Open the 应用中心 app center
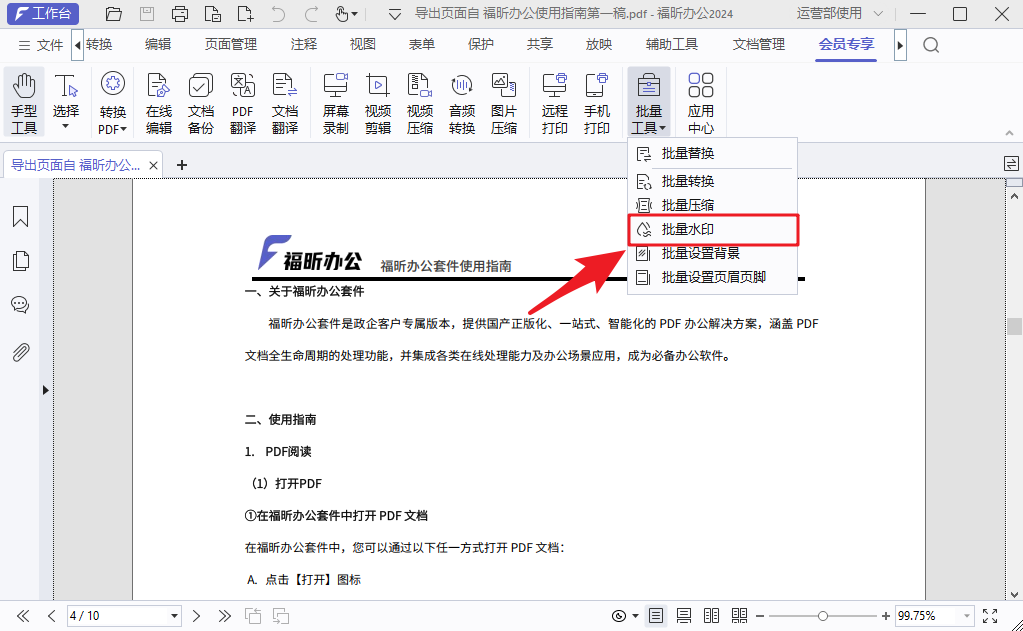 coord(700,100)
